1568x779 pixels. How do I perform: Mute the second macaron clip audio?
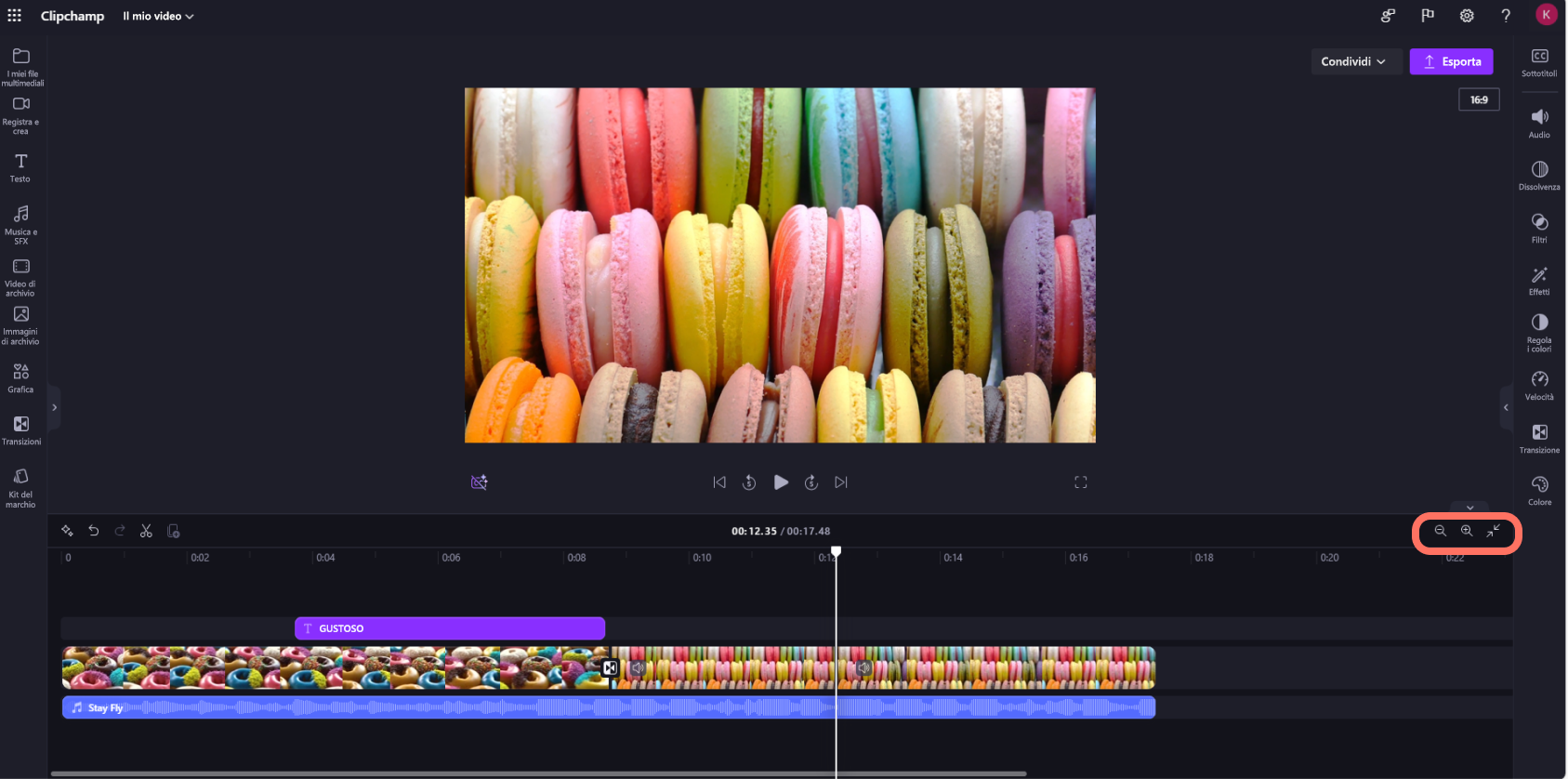click(x=863, y=668)
